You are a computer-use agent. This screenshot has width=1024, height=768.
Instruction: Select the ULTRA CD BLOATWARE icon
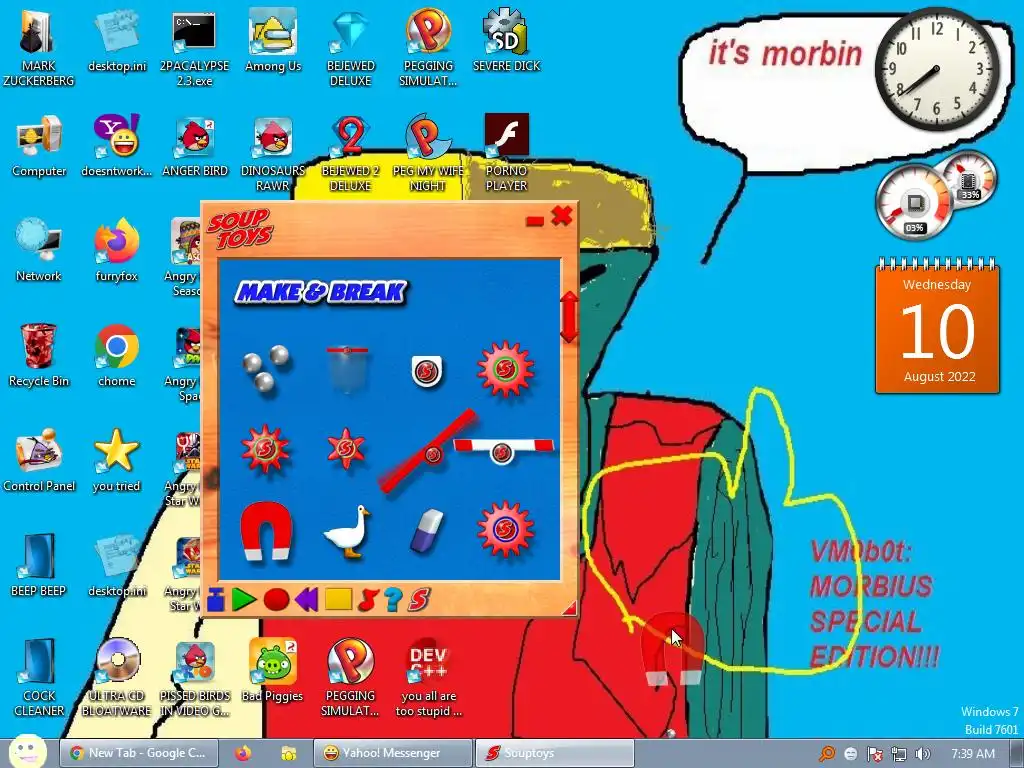tap(116, 678)
